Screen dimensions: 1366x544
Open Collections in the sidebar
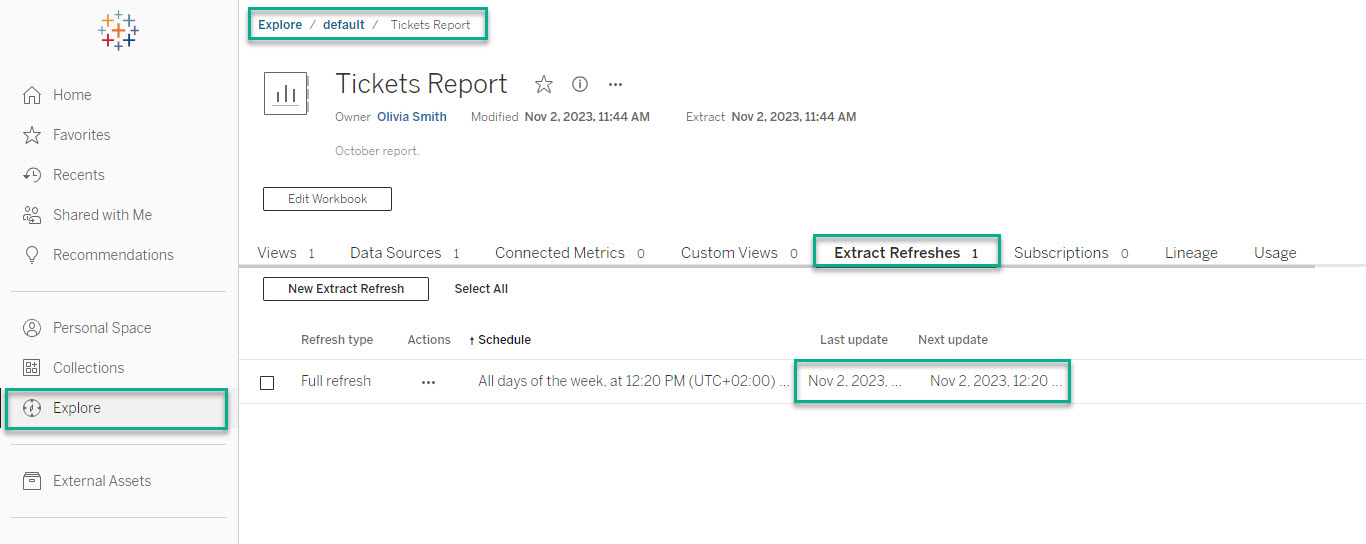[87, 368]
